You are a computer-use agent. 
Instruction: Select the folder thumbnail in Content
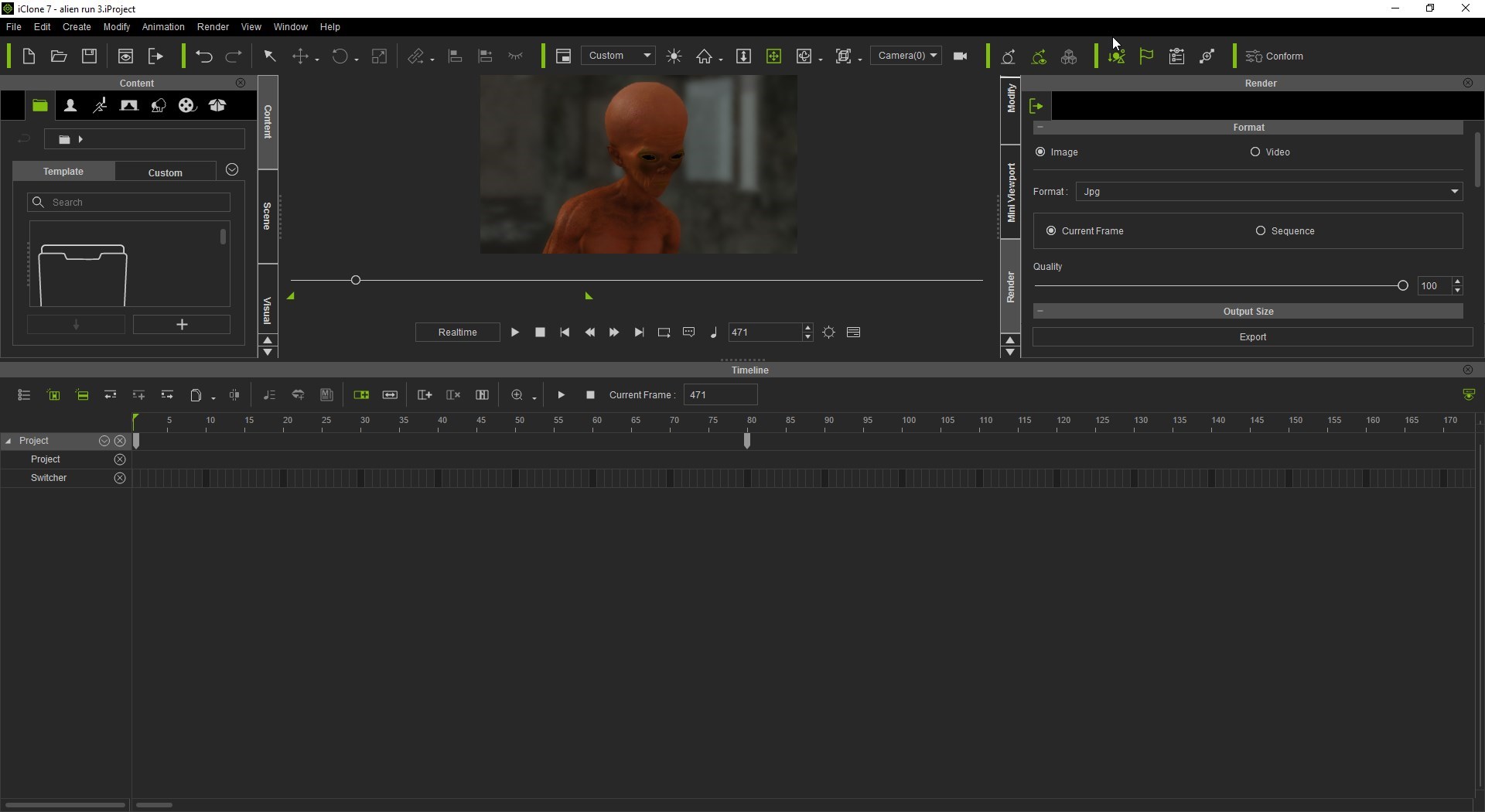pos(82,275)
